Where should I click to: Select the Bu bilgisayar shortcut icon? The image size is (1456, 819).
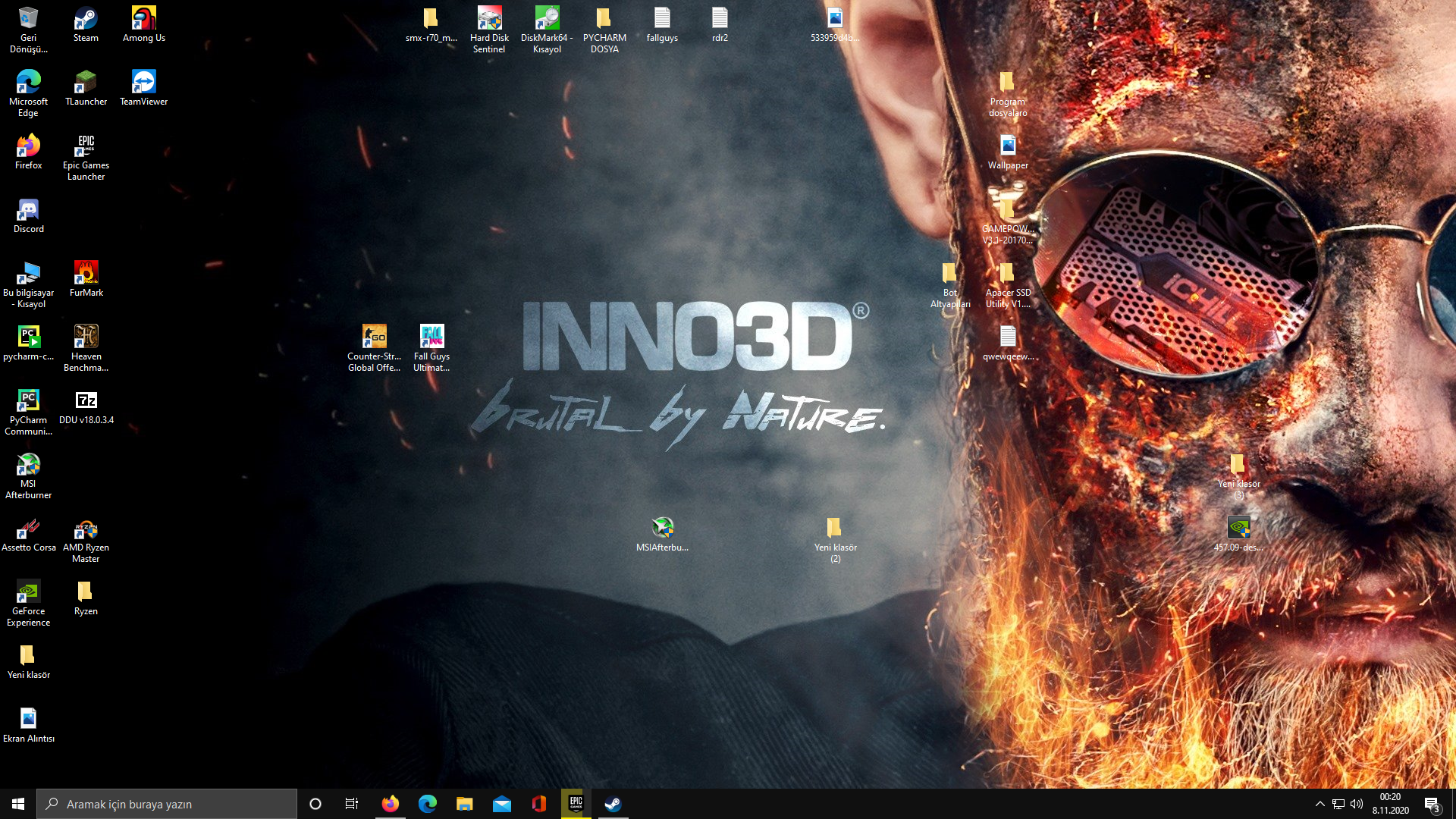[28, 284]
